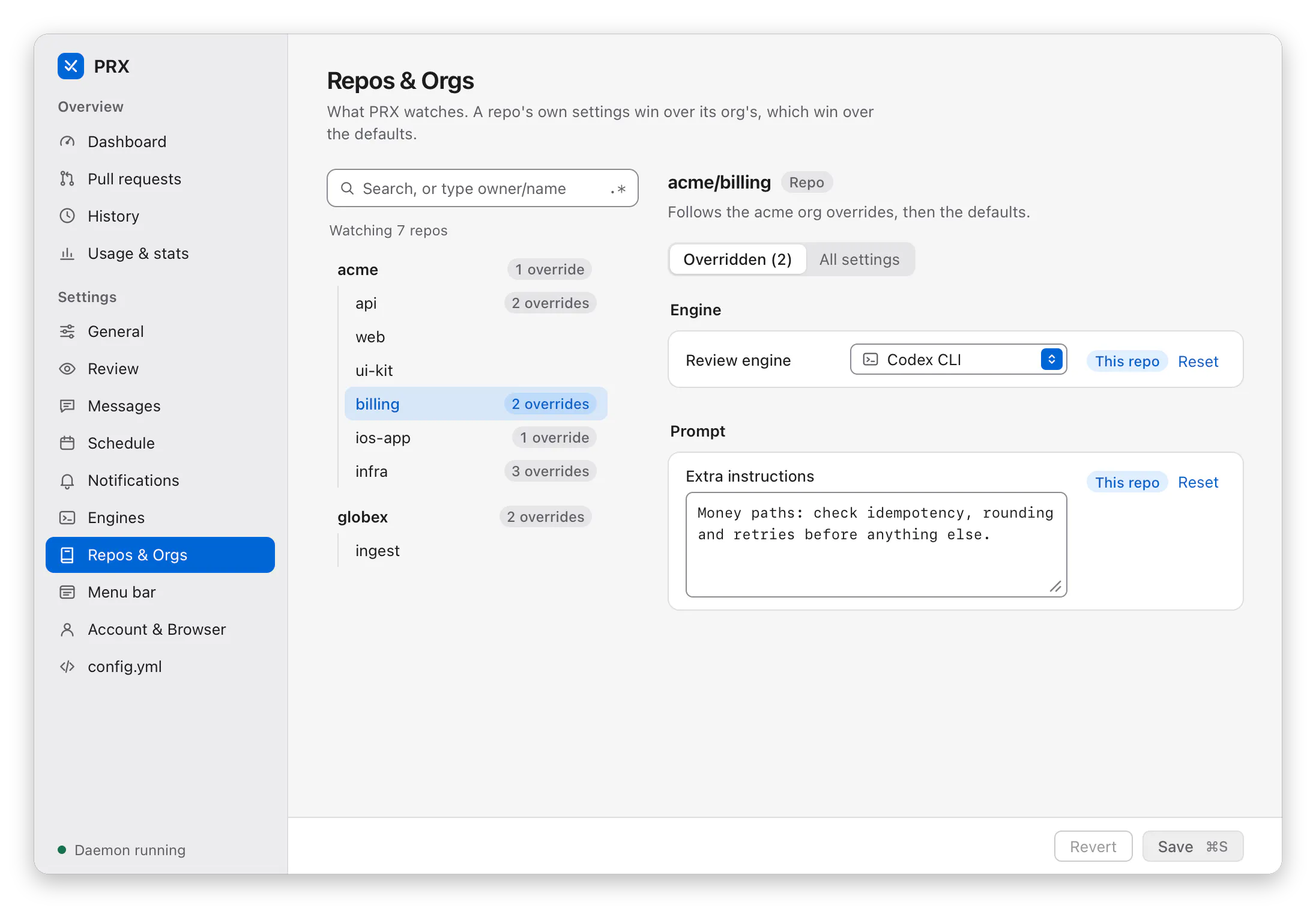The width and height of the screenshot is (1316, 908).
Task: Click the Save button
Action: click(1192, 847)
